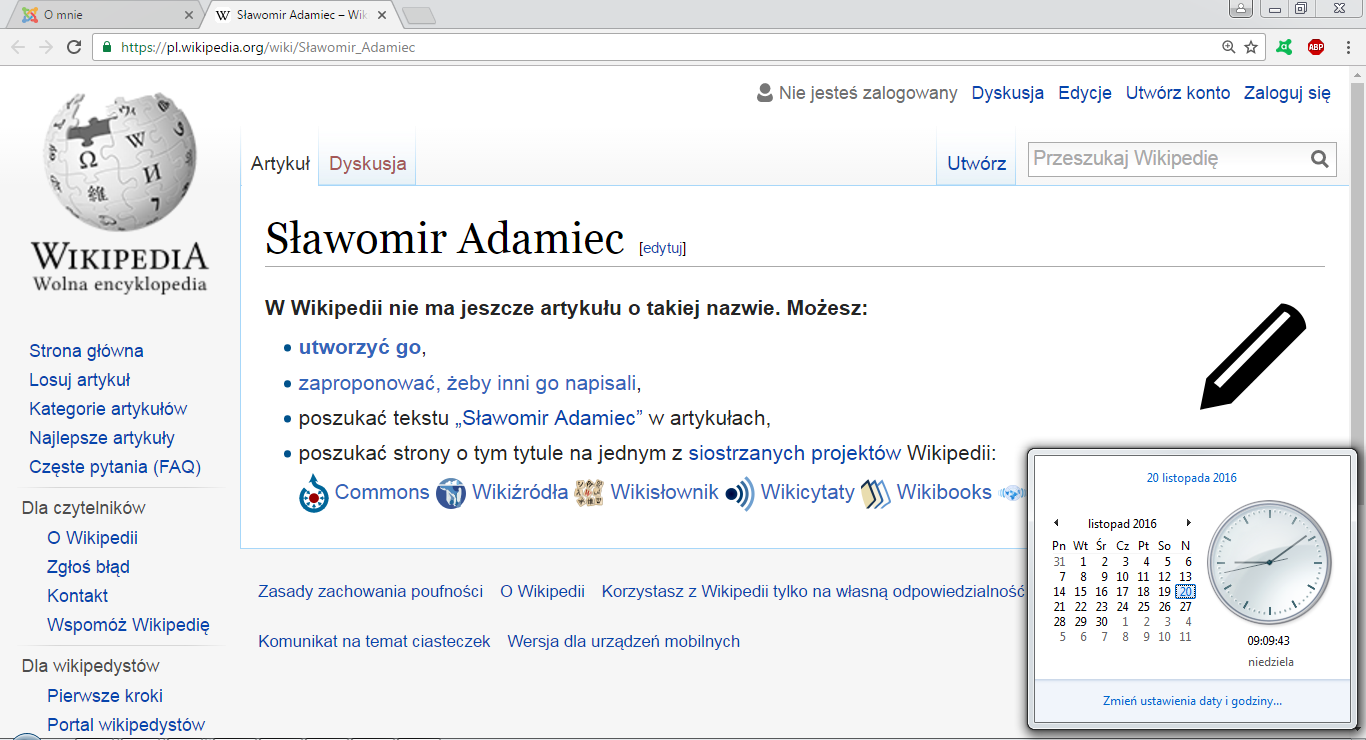Click the 'utworzyć go' link
The width and height of the screenshot is (1366, 740).
click(359, 348)
